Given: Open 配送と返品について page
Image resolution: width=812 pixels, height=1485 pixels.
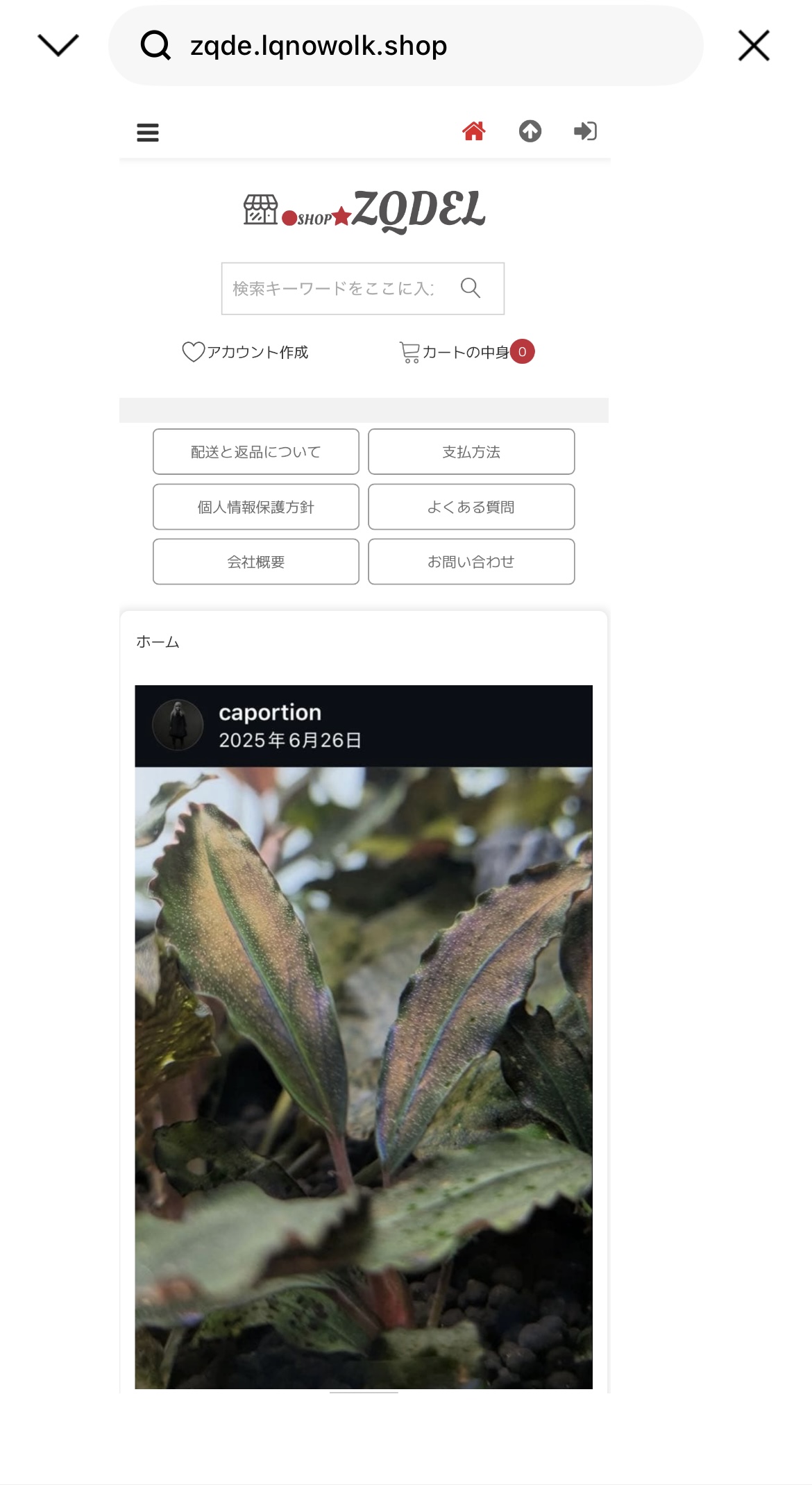Looking at the screenshot, I should pyautogui.click(x=256, y=452).
